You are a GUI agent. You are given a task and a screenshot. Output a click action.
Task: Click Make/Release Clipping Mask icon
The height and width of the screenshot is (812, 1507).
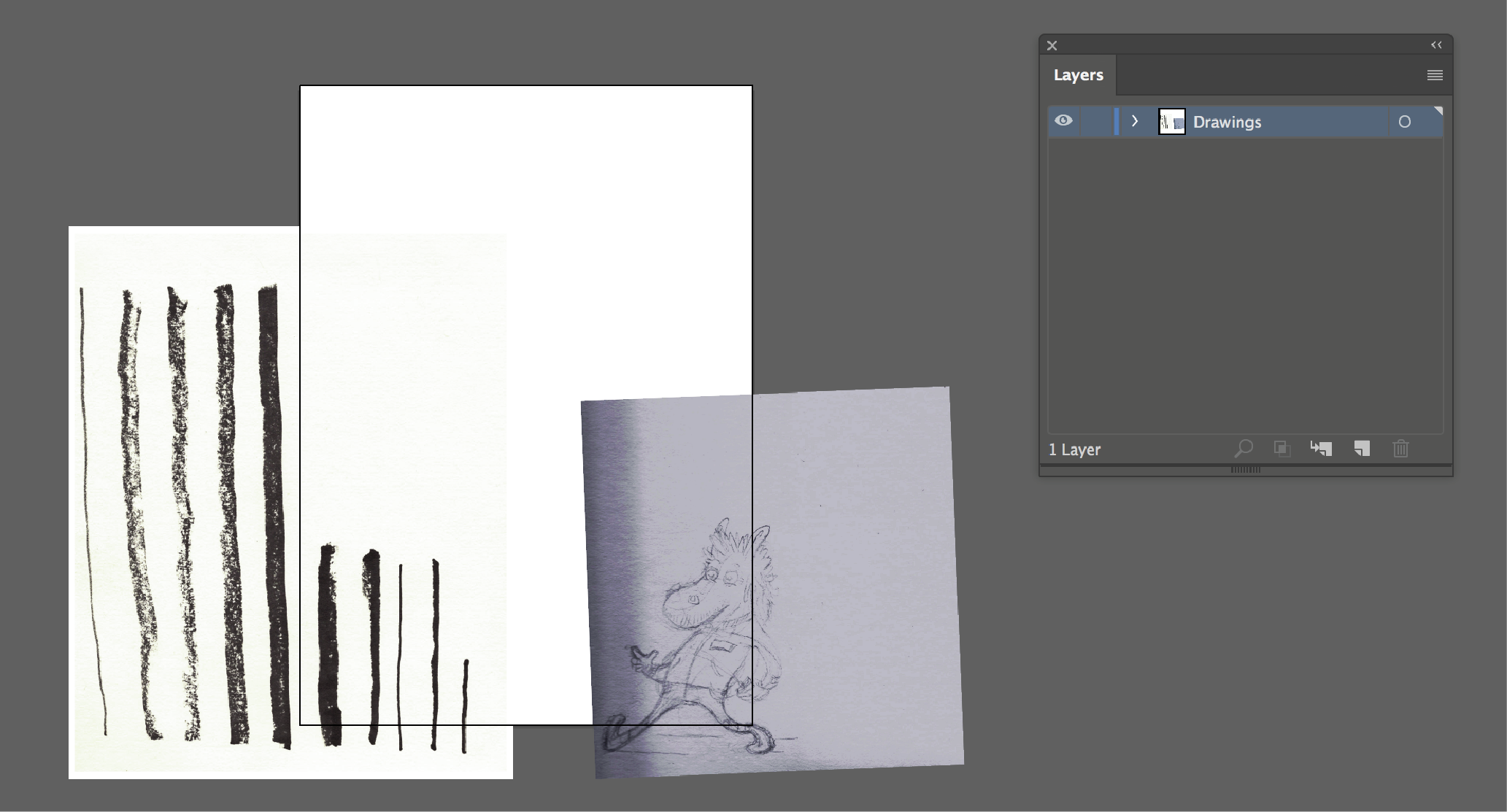pos(1281,449)
